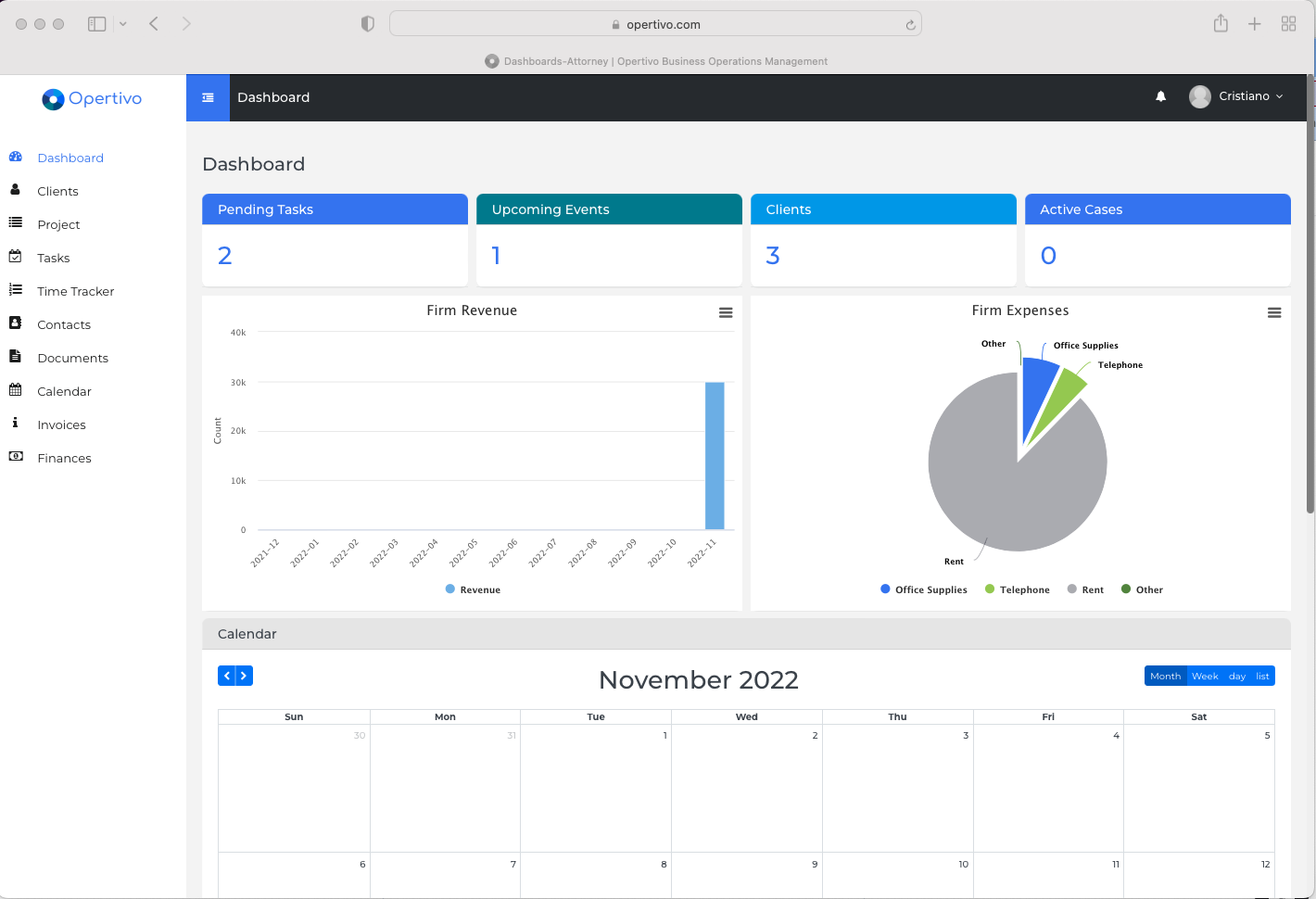
Task: Click the Time Tracker list icon
Action: pos(15,289)
